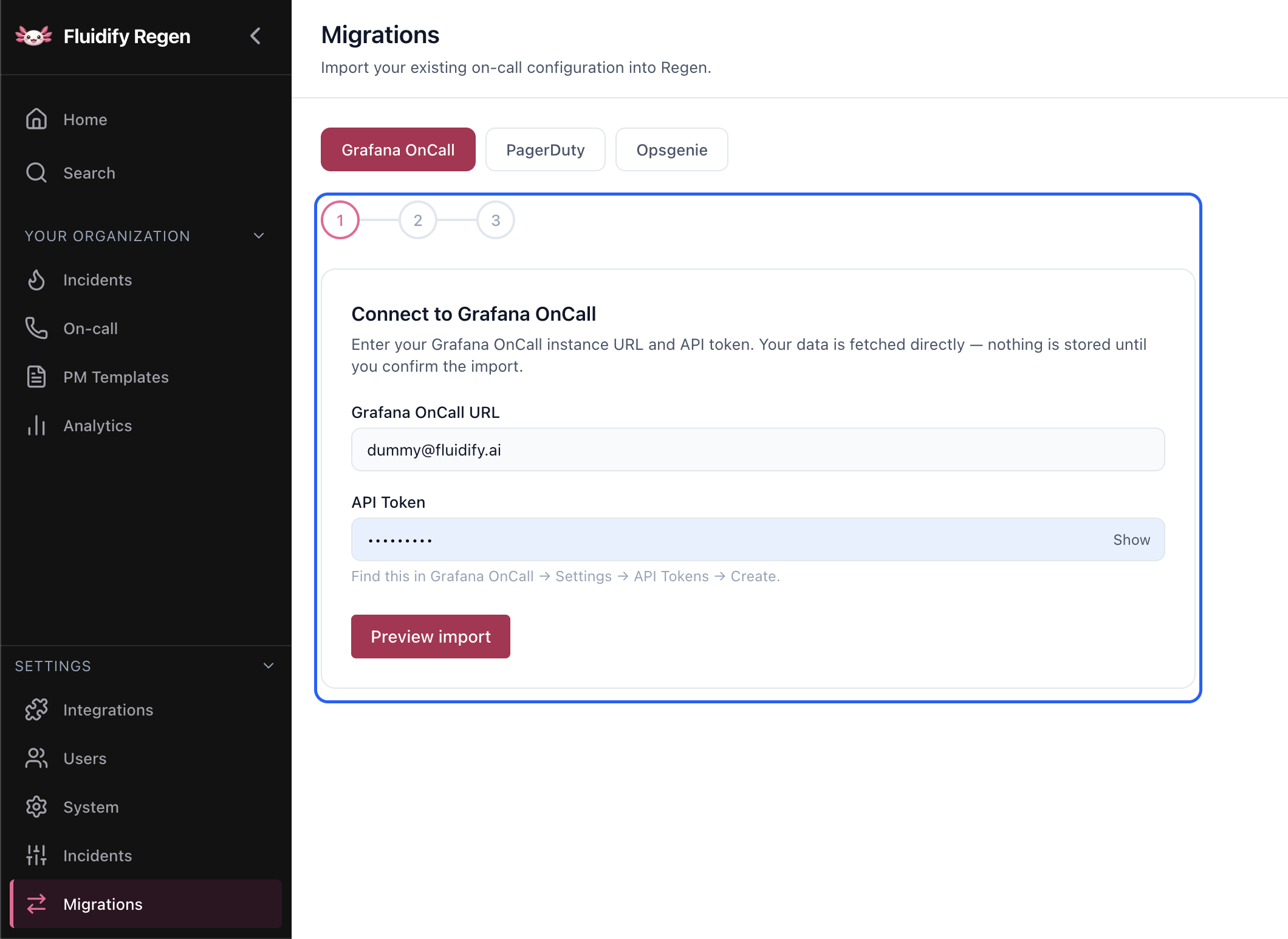Click the Analytics bar chart icon
Image resolution: width=1288 pixels, height=939 pixels.
pos(36,425)
